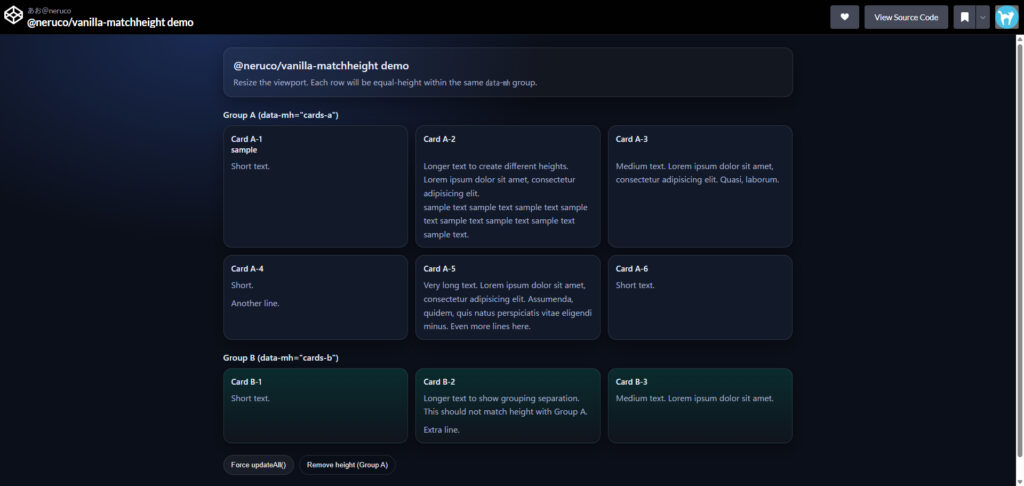The height and width of the screenshot is (486, 1024).
Task: Click the page vertical scrollbar
Action: coord(1019,248)
